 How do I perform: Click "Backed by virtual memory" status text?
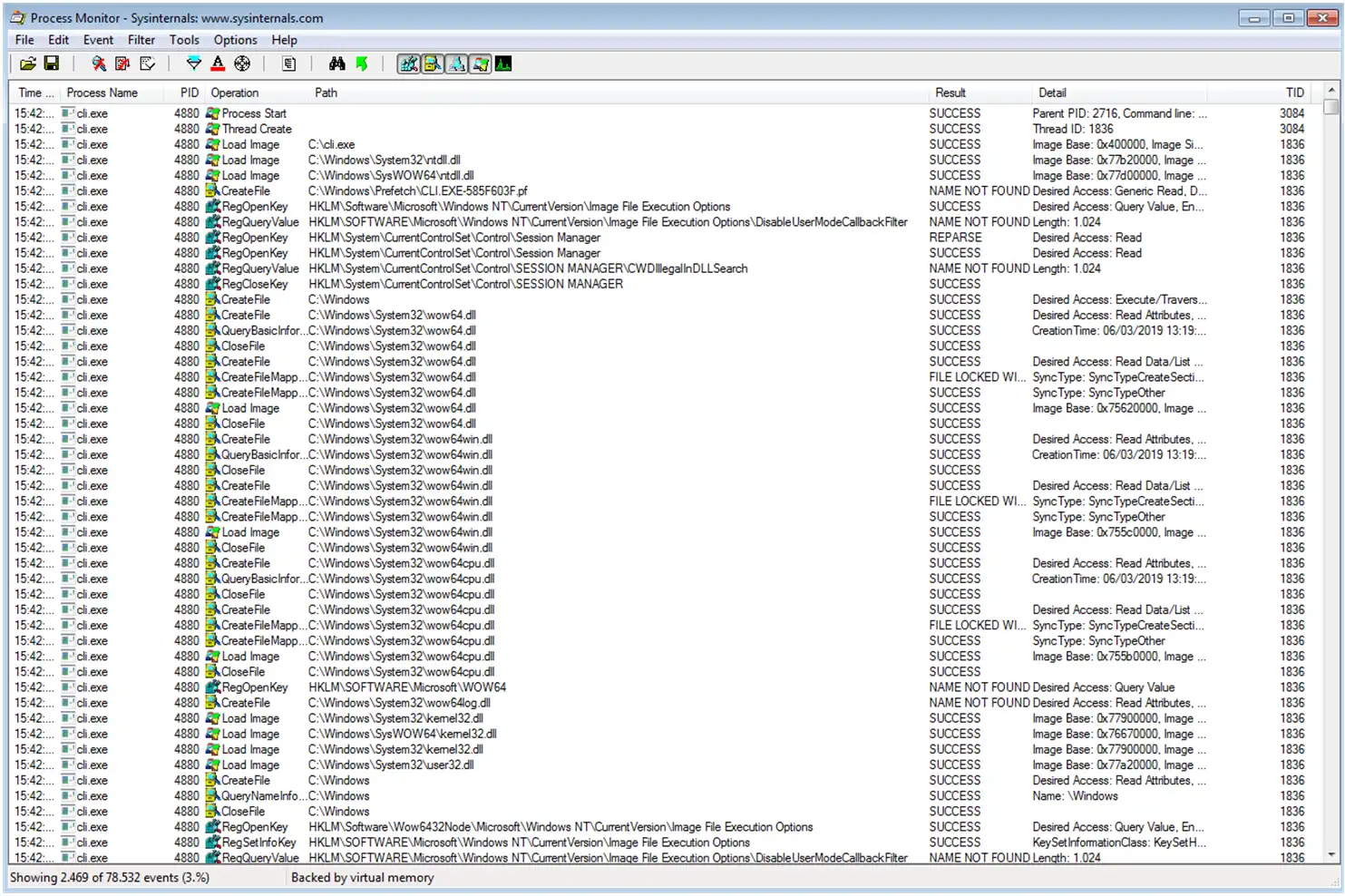(x=363, y=877)
